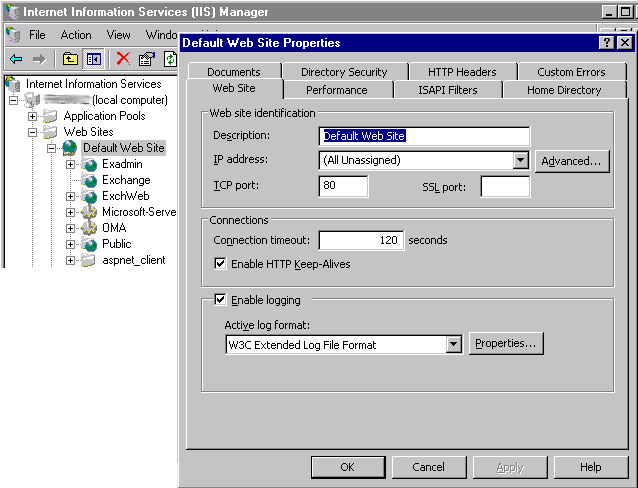
Task: Expand the Public node
Action: pyautogui.click(x=70, y=244)
